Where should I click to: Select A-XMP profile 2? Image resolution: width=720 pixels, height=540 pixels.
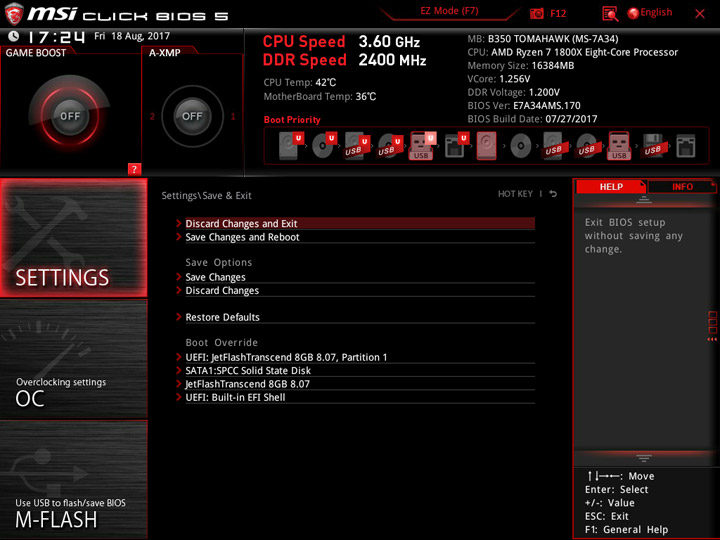pos(152,116)
